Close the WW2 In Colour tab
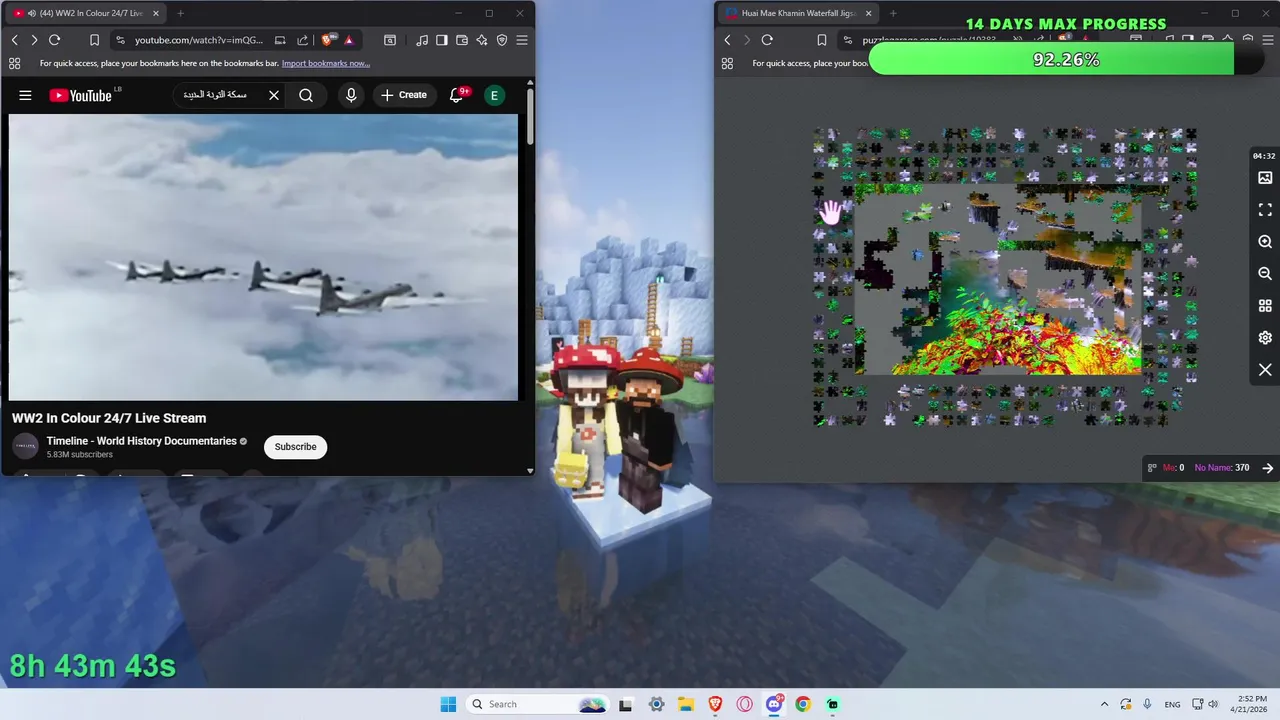This screenshot has height=720, width=1280. pos(155,13)
